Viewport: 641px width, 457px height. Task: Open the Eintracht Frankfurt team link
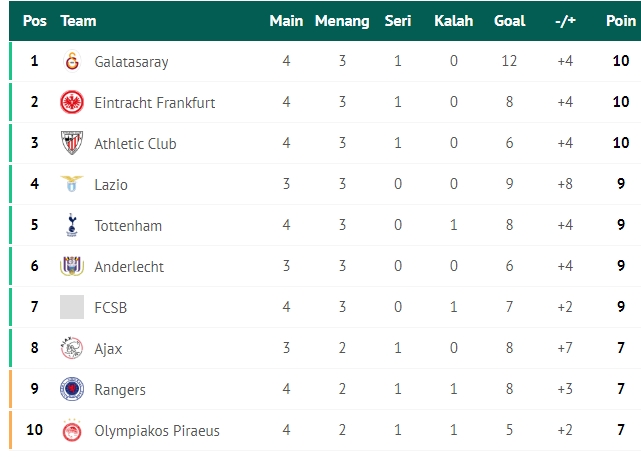155,103
